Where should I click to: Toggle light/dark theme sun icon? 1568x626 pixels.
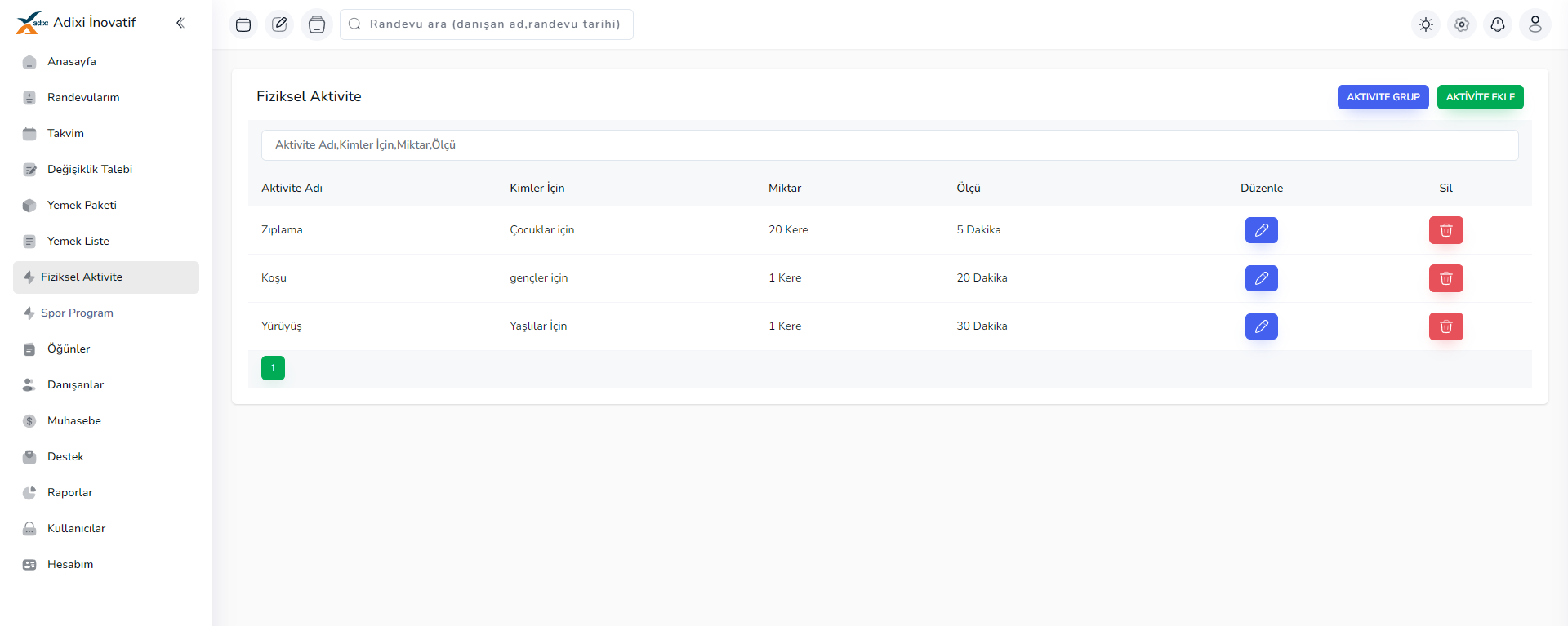point(1426,24)
